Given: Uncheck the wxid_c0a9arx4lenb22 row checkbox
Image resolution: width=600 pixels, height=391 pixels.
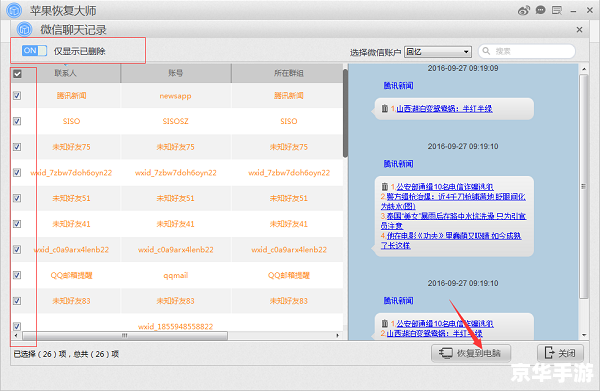Looking at the screenshot, I should pos(17,249).
